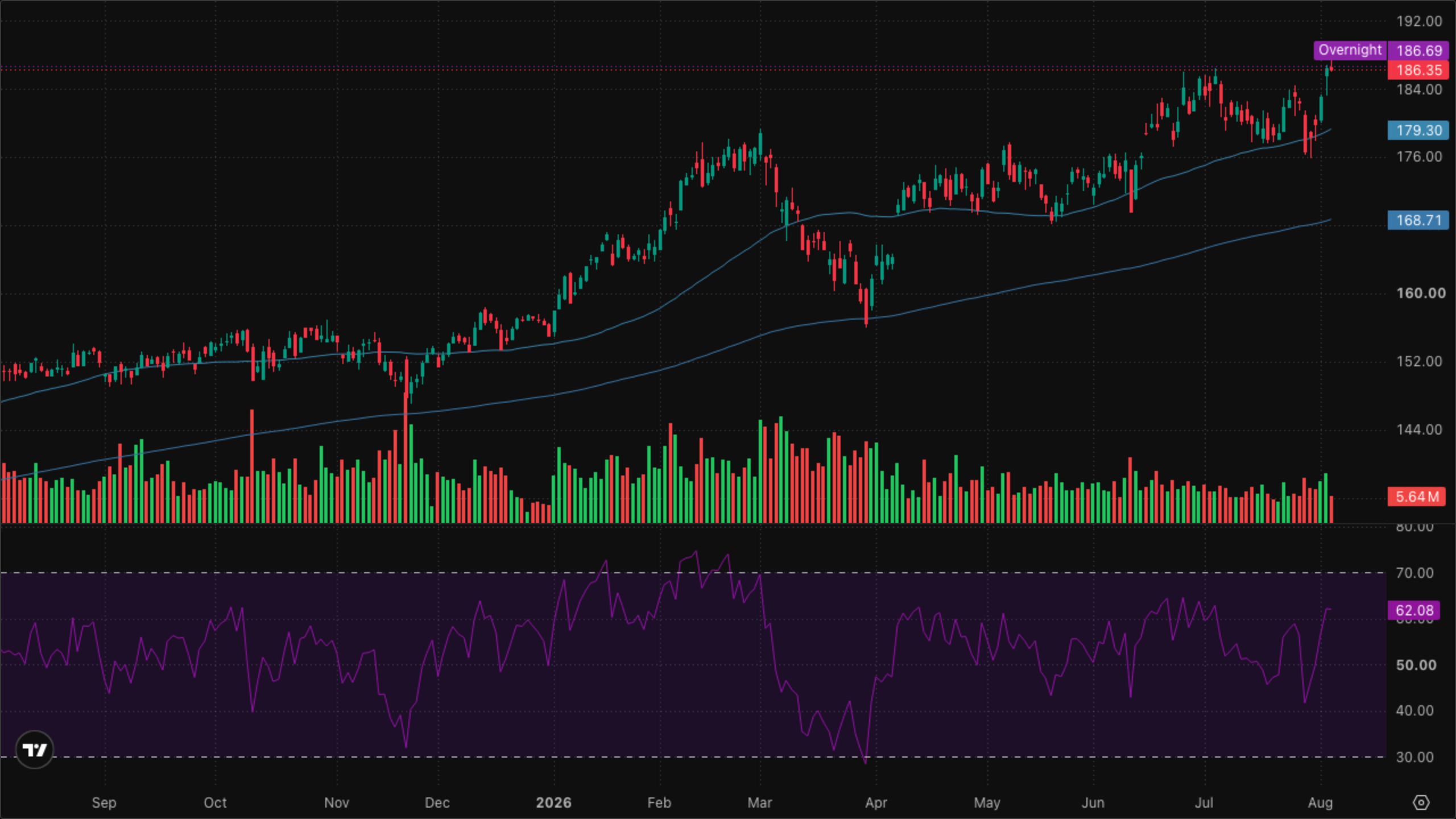Click the Sep label on time axis

pos(104,803)
